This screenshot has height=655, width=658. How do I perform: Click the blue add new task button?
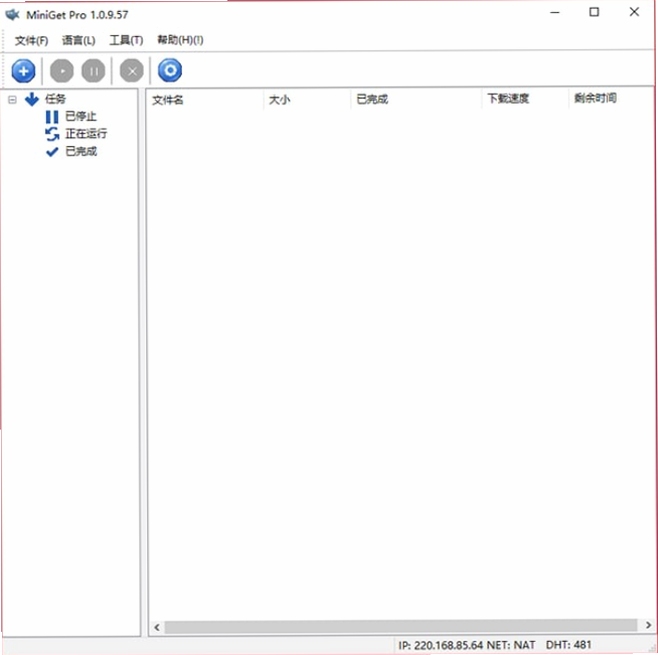[24, 71]
